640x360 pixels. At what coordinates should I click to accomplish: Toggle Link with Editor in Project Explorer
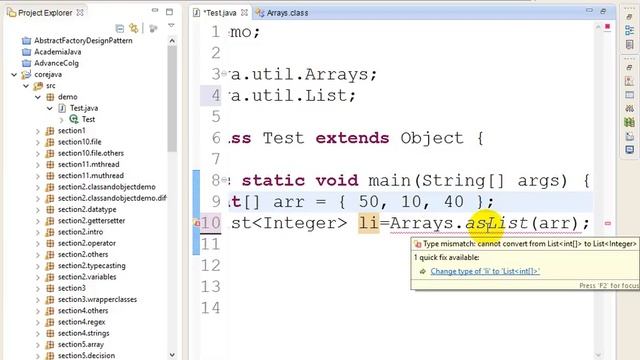[x=133, y=28]
